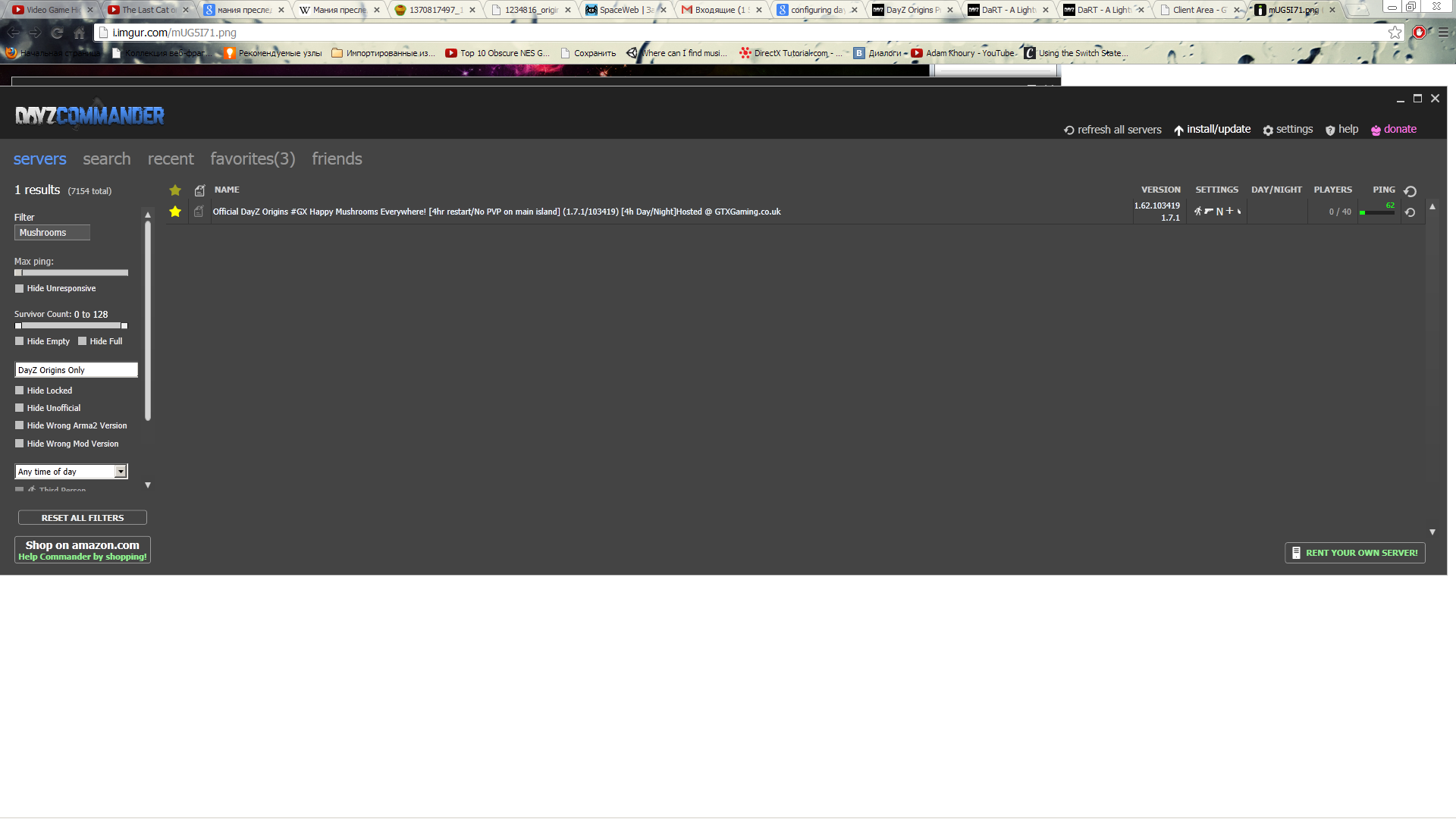
Task: Open notes icon on the GTXGaming server row
Action: (199, 212)
